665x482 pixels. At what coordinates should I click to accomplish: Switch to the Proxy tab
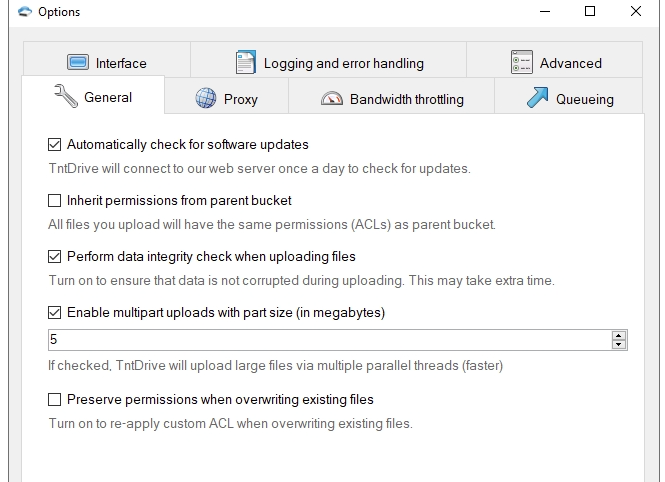240,99
